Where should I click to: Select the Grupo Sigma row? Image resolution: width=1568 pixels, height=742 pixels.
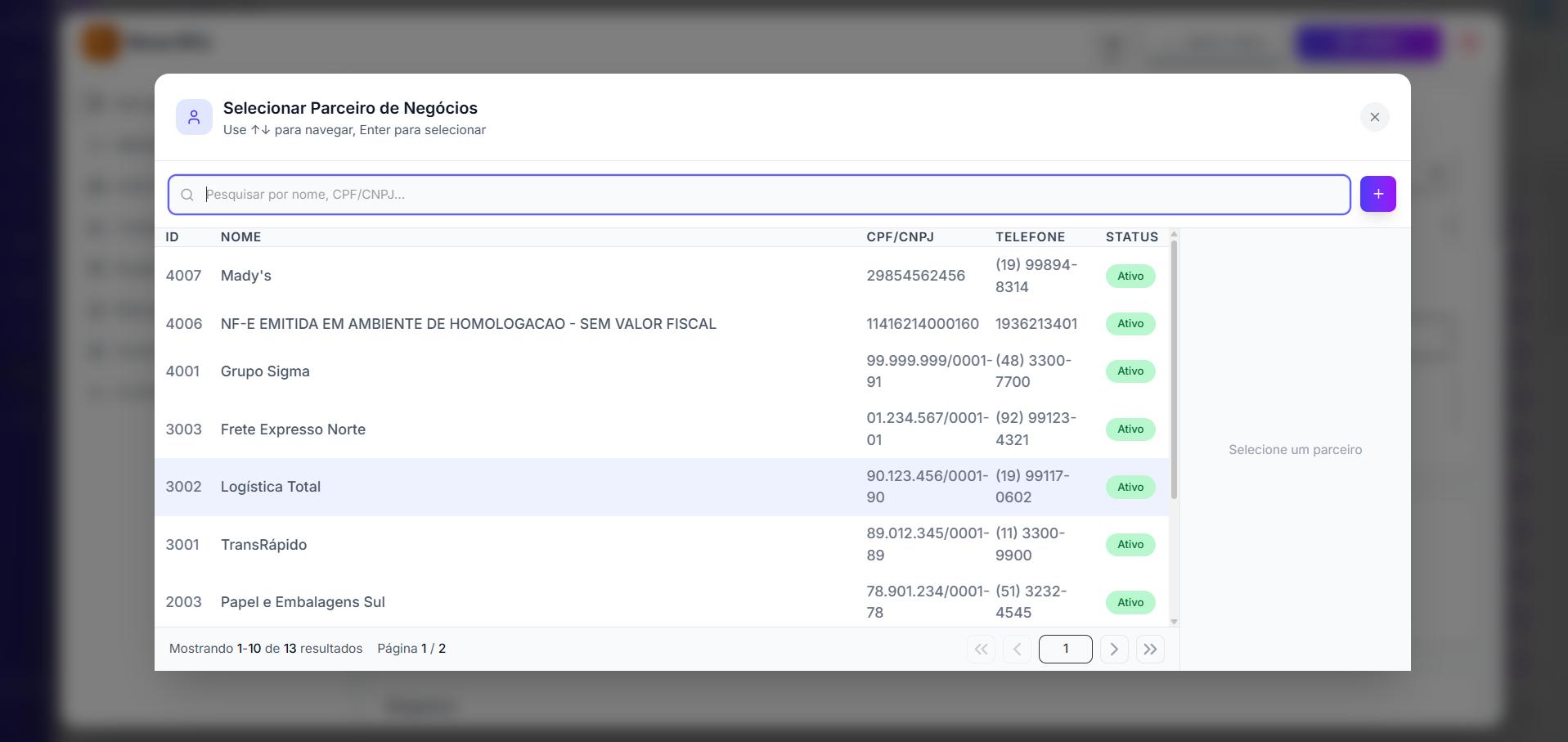click(x=662, y=371)
